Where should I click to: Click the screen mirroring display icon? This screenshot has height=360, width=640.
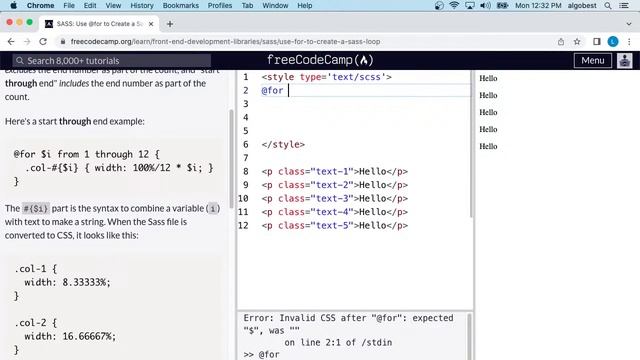(469, 5)
